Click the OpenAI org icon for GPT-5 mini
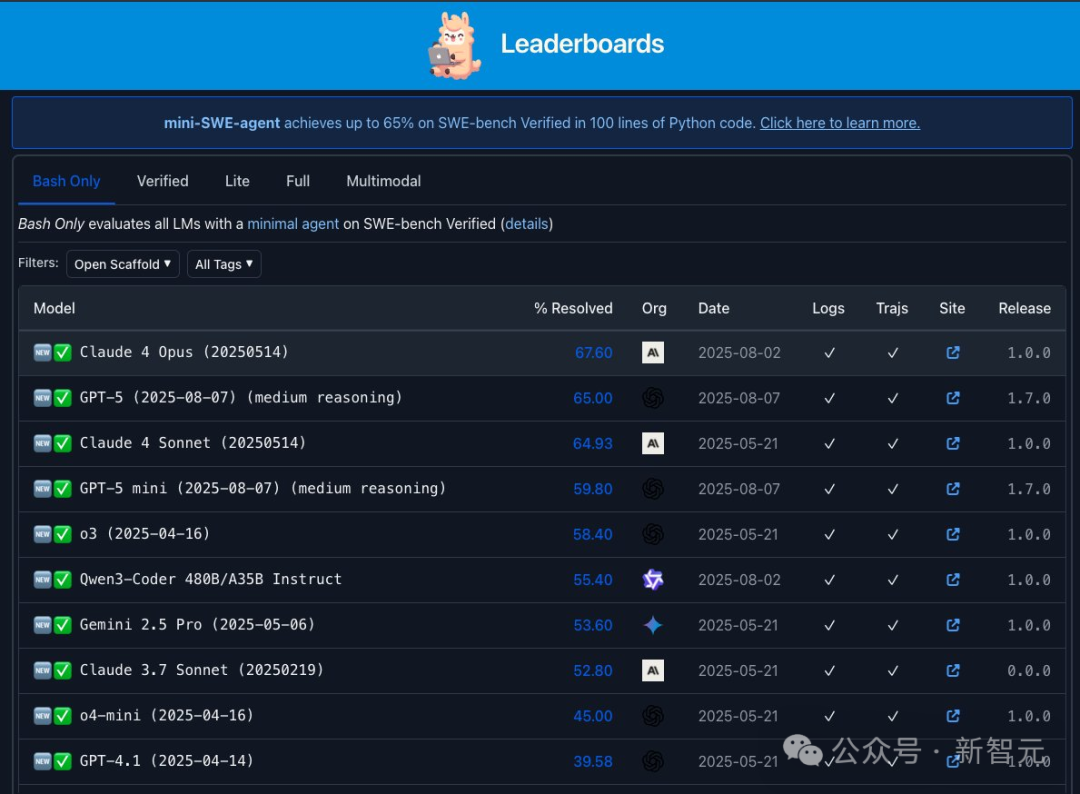Screen dimensions: 1080x794 [653, 489]
